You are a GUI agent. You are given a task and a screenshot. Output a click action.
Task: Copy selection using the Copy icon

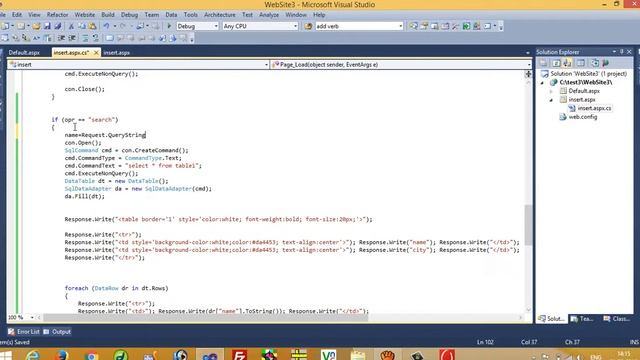click(x=82, y=26)
